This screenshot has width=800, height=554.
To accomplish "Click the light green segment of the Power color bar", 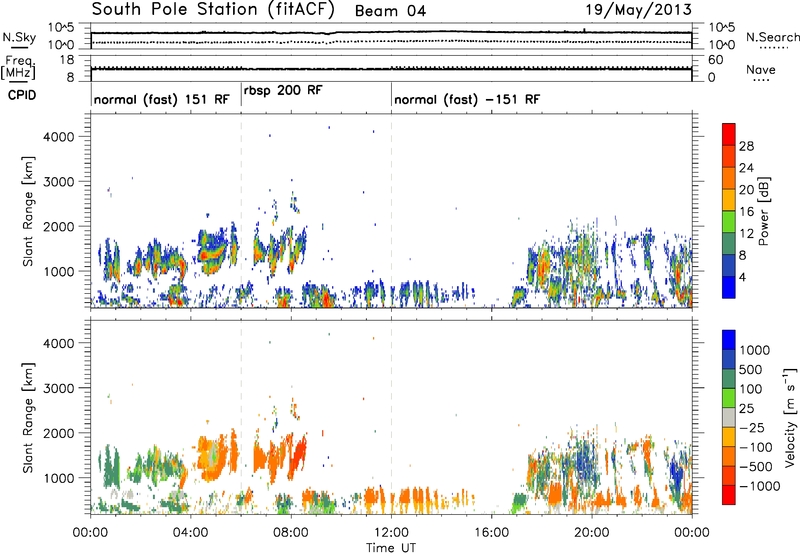I will tap(729, 221).
